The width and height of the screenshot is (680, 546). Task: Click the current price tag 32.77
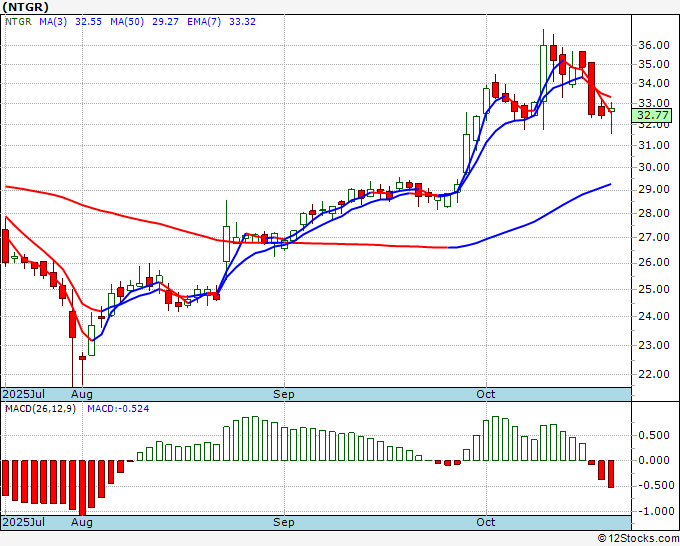click(652, 115)
